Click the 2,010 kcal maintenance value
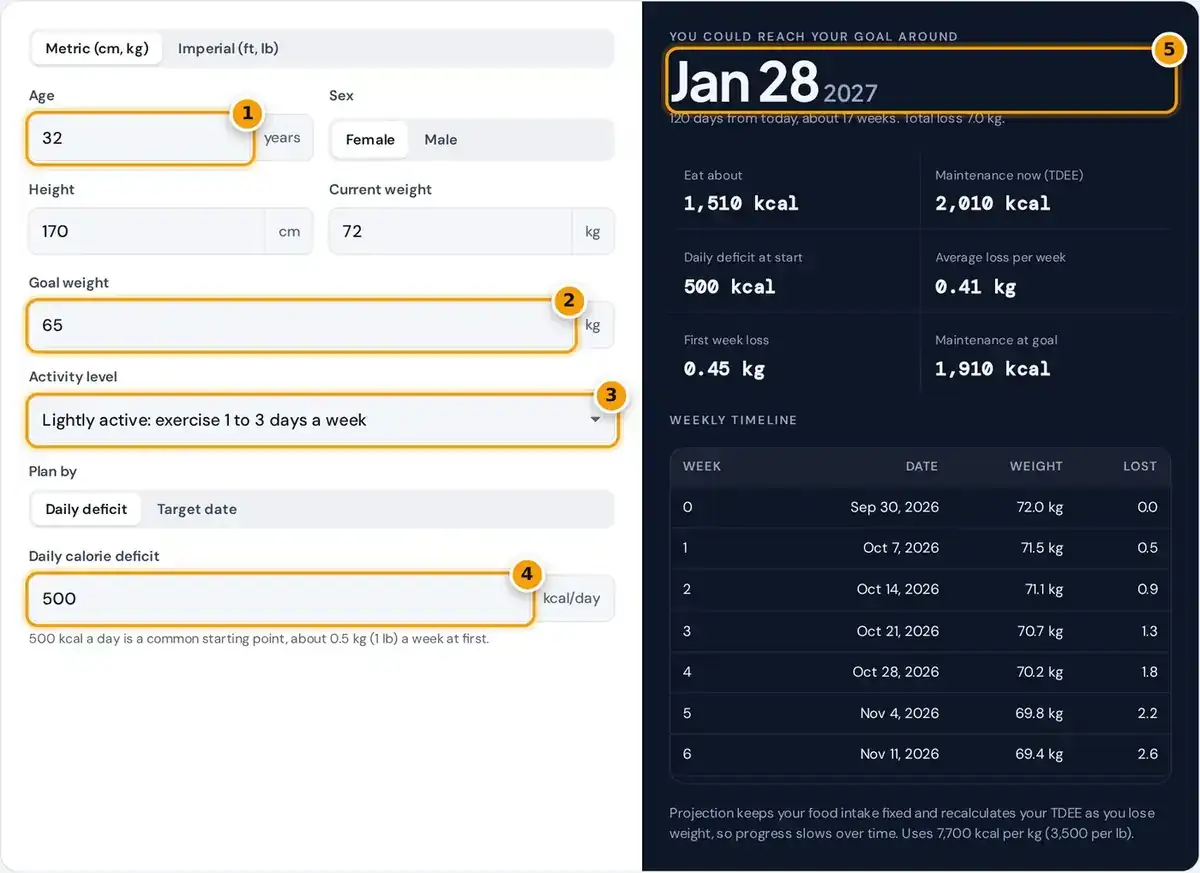Image resolution: width=1200 pixels, height=873 pixels. point(992,204)
